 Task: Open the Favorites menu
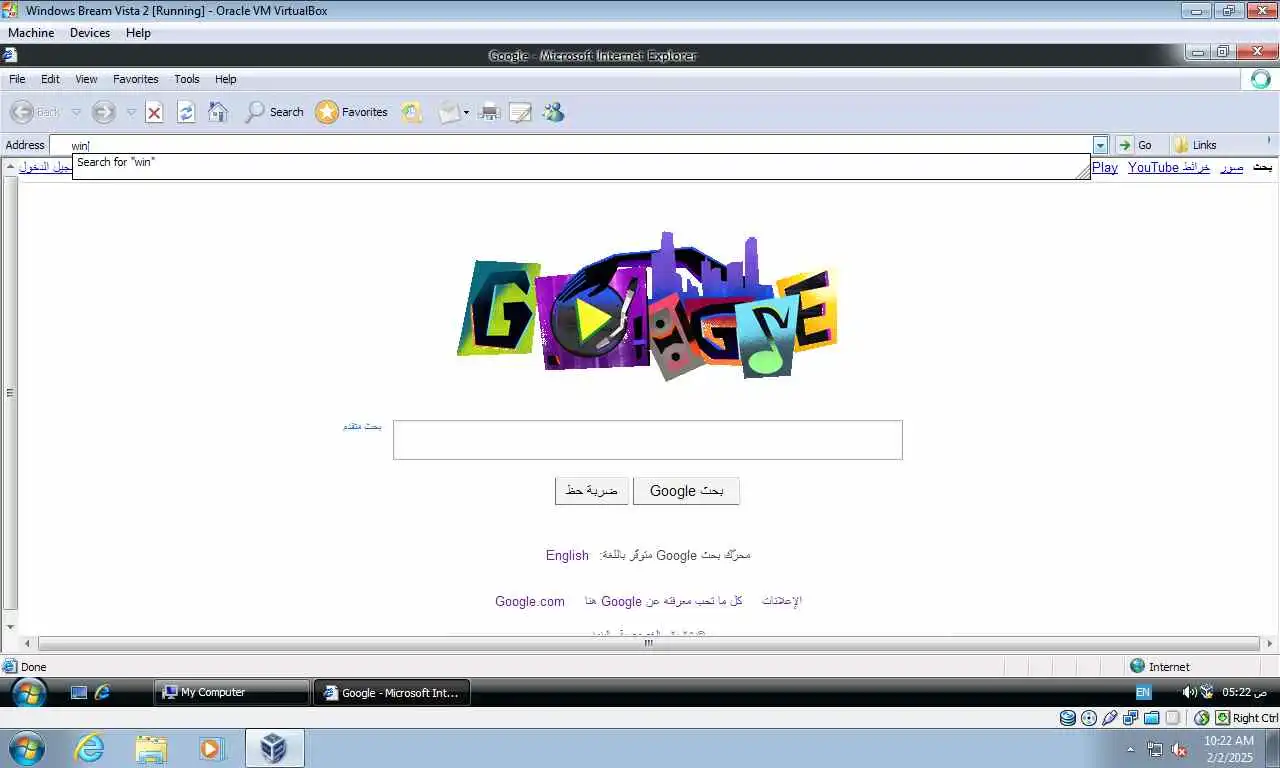click(136, 79)
